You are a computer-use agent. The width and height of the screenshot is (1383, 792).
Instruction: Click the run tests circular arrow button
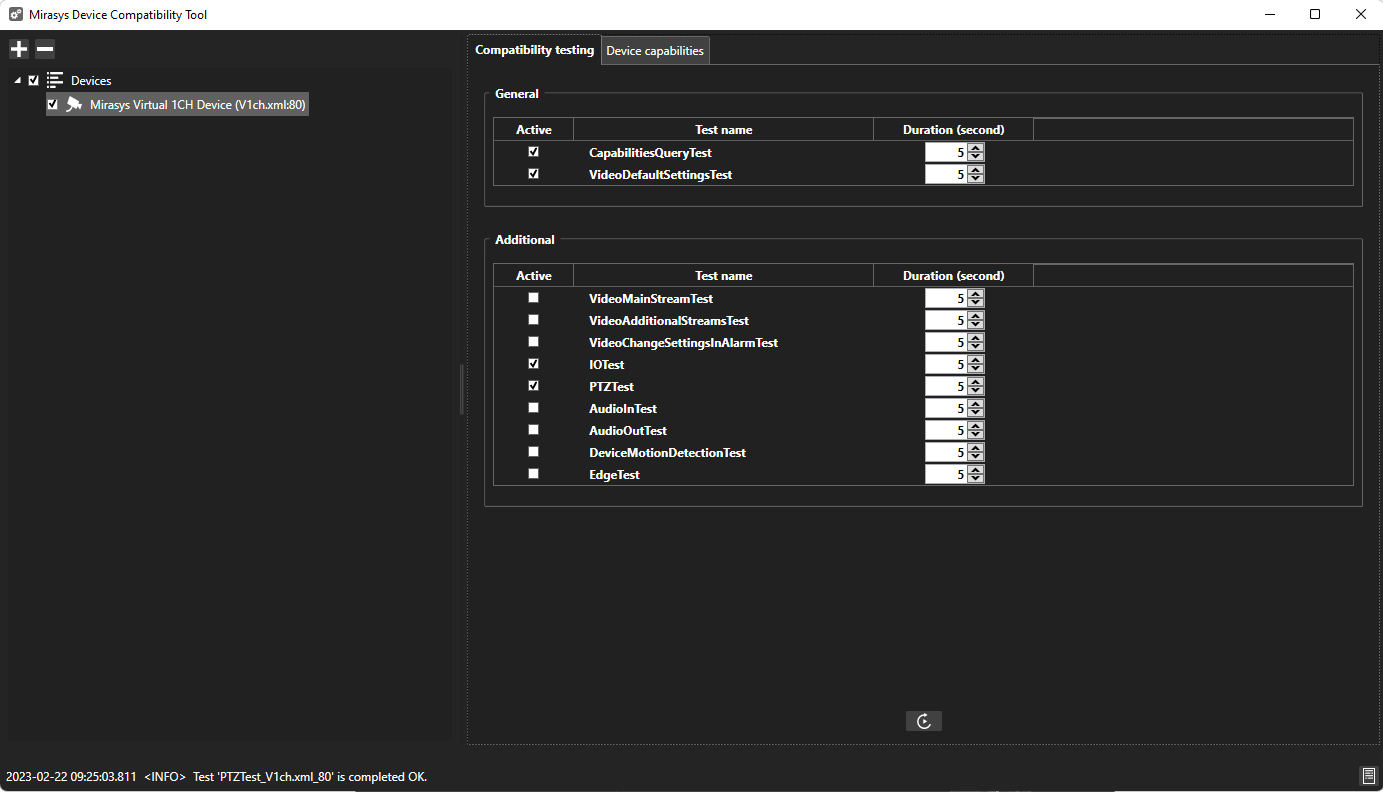(x=923, y=721)
